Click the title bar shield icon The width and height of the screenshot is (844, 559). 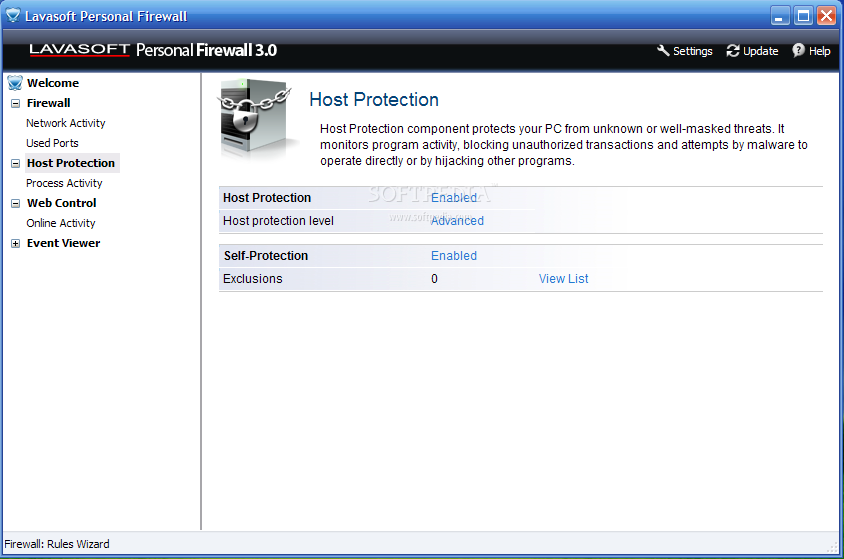[x=13, y=16]
